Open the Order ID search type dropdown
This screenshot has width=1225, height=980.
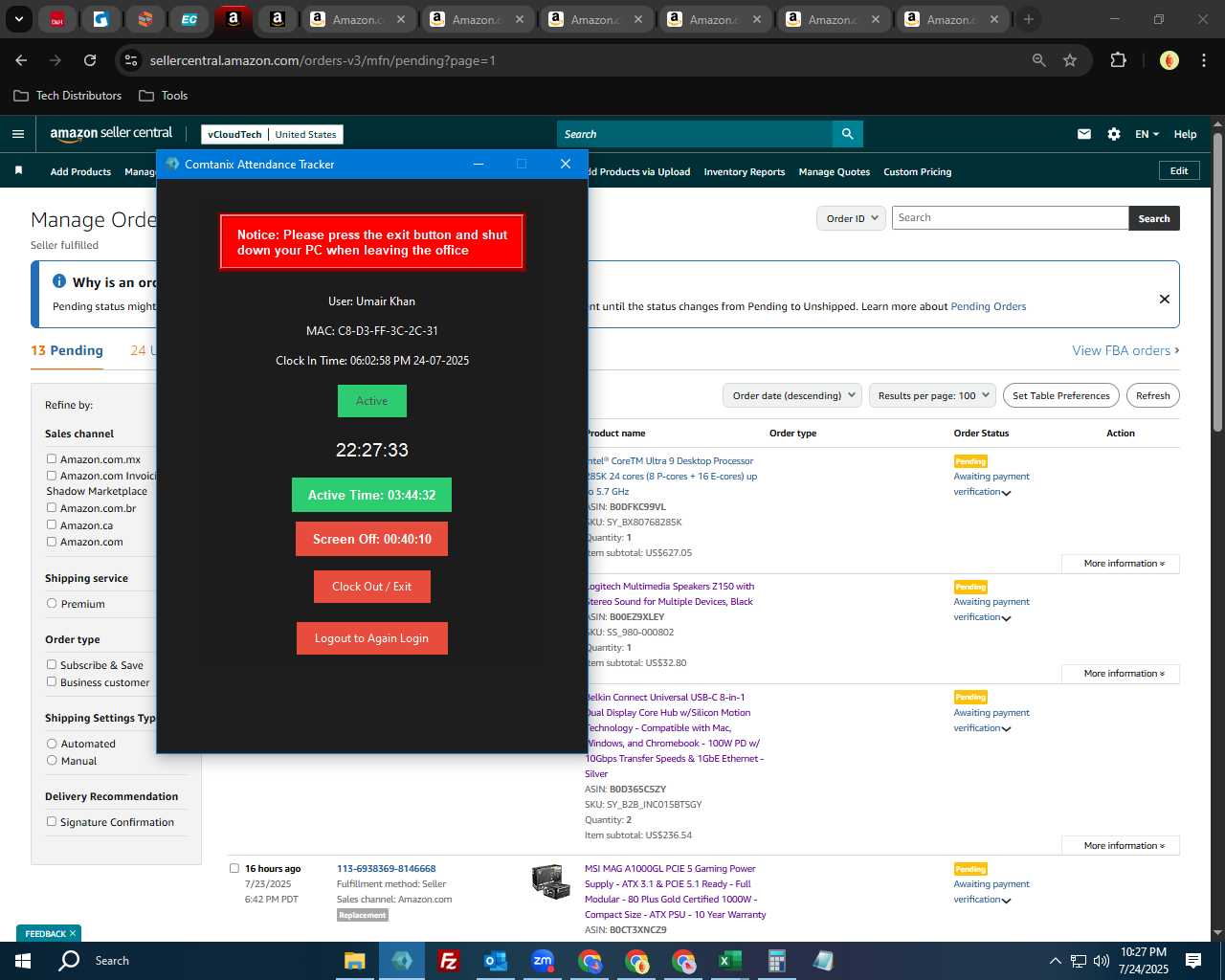pos(851,218)
